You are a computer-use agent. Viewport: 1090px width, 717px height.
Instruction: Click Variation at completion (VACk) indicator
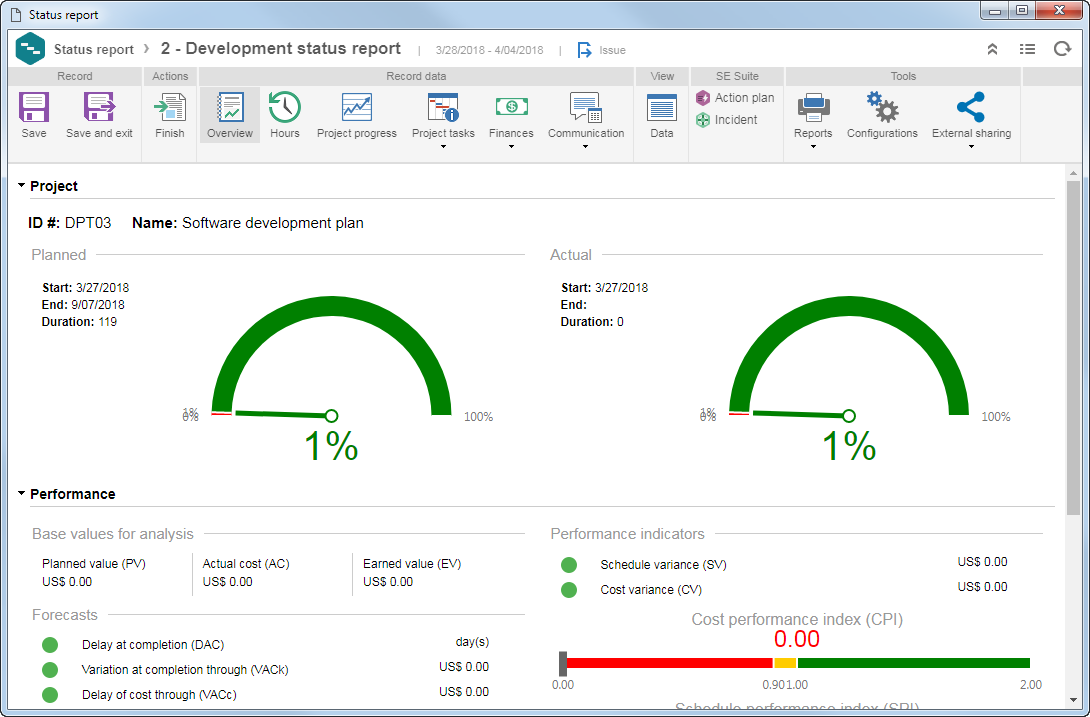(50, 670)
